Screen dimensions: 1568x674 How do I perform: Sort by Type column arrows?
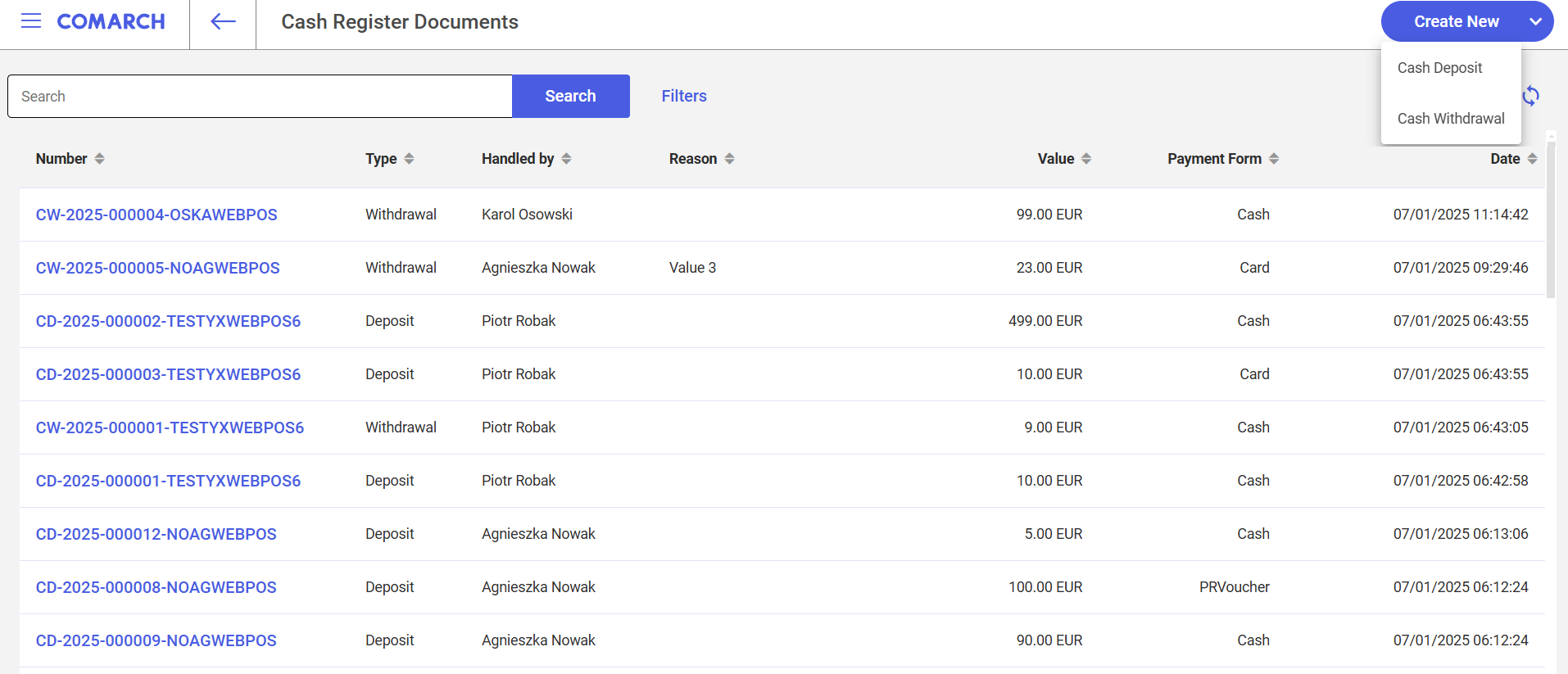409,159
